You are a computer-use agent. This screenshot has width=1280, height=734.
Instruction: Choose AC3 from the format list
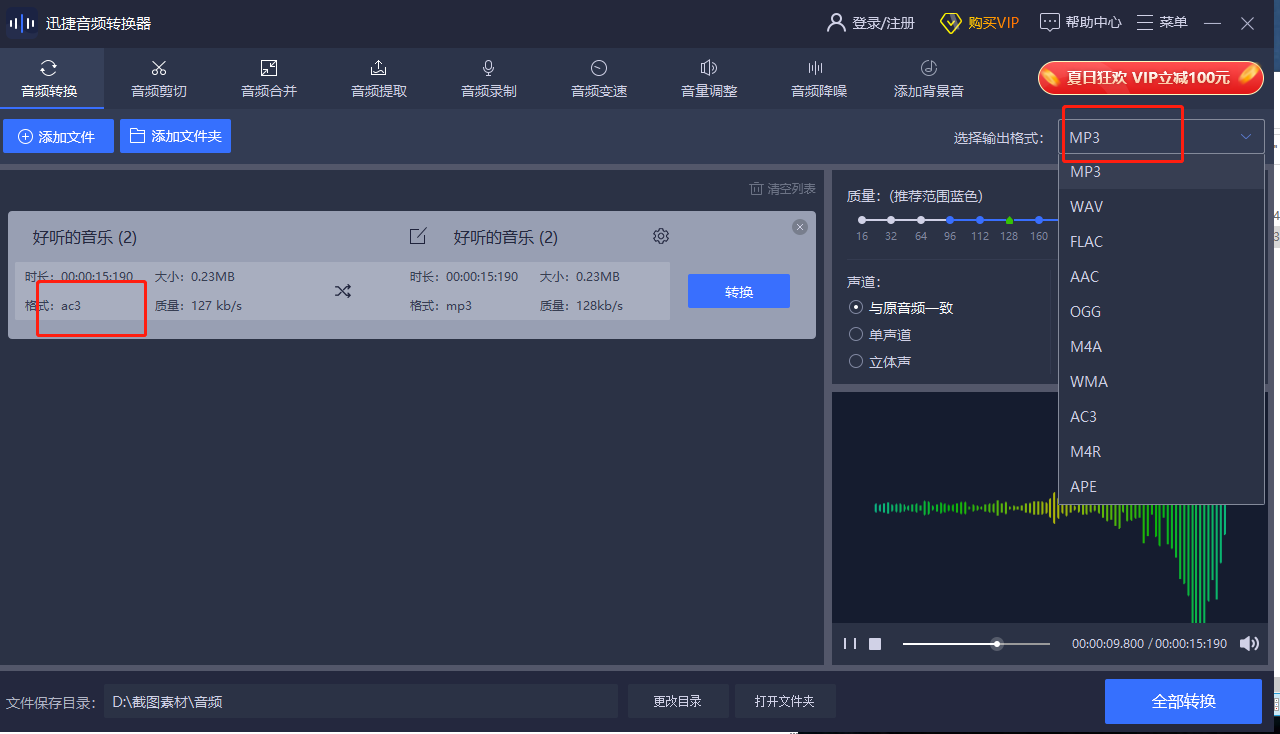click(1161, 417)
